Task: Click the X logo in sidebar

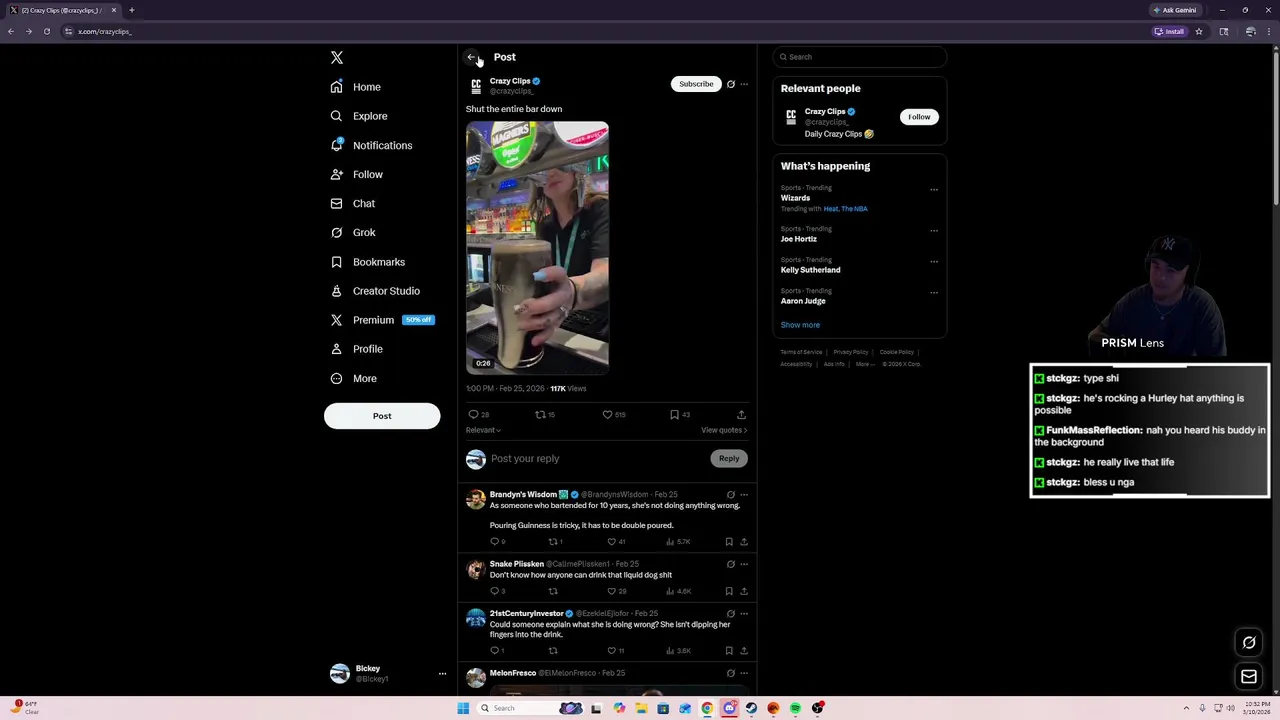Action: coord(337,58)
